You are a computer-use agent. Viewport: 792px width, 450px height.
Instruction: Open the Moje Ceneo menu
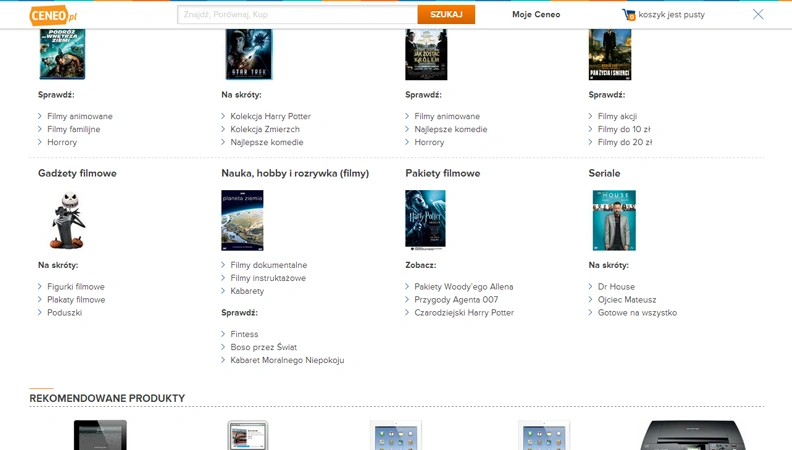point(536,15)
